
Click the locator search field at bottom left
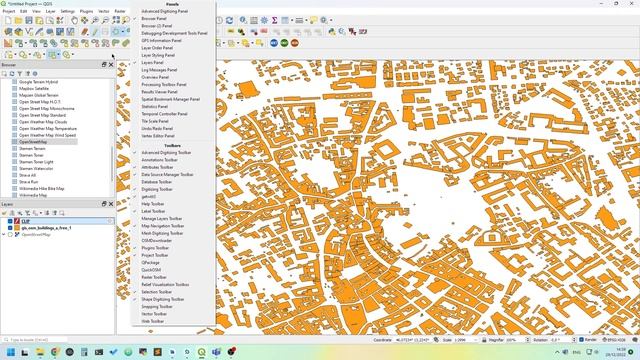click(x=34, y=340)
